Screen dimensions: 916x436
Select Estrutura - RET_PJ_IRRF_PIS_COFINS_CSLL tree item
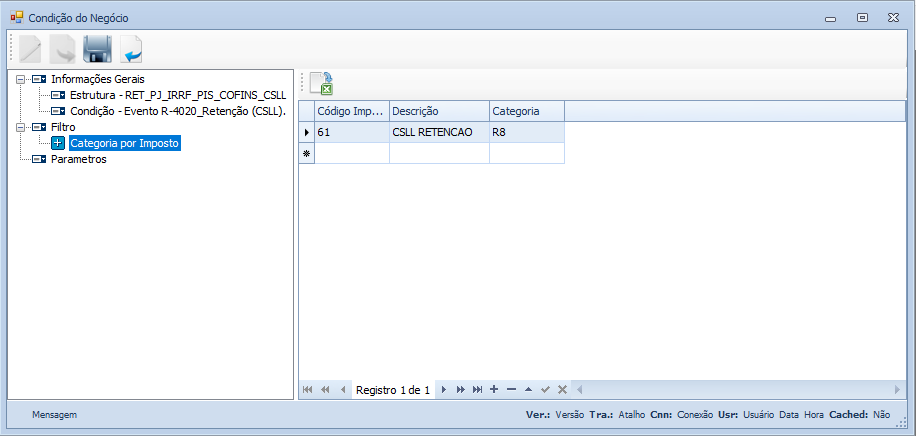coord(178,95)
